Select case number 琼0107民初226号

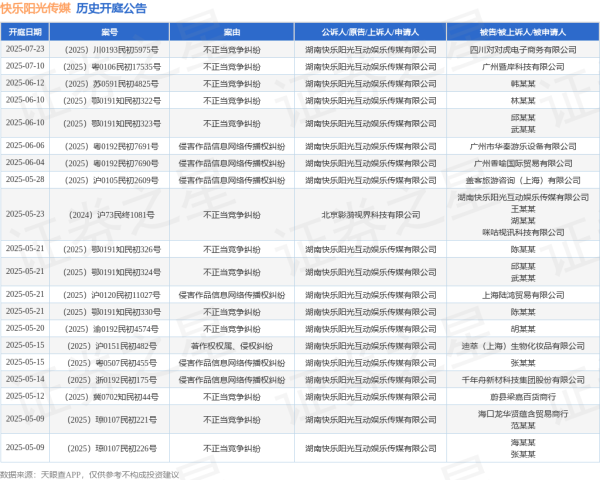(112, 449)
